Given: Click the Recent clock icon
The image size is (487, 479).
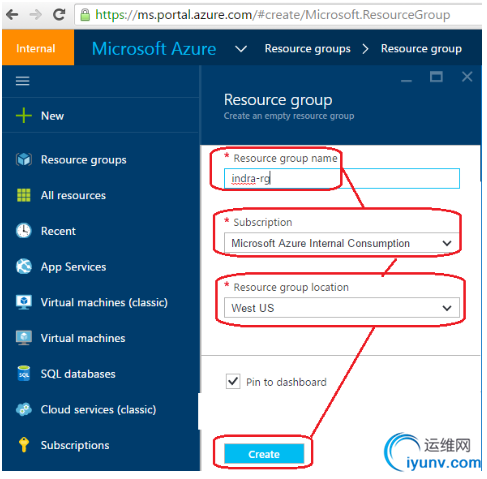Looking at the screenshot, I should pyautogui.click(x=24, y=231).
